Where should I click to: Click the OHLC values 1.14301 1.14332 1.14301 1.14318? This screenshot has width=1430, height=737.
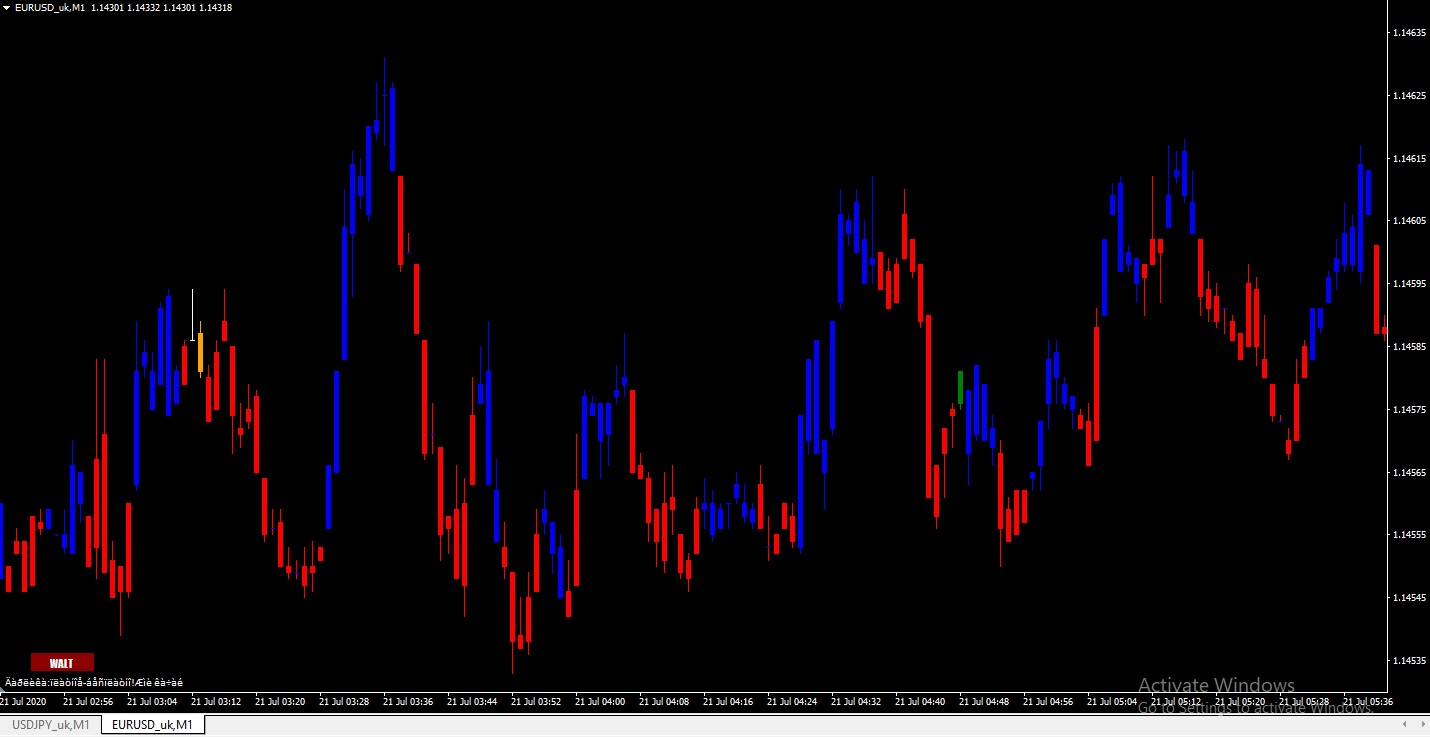161,8
